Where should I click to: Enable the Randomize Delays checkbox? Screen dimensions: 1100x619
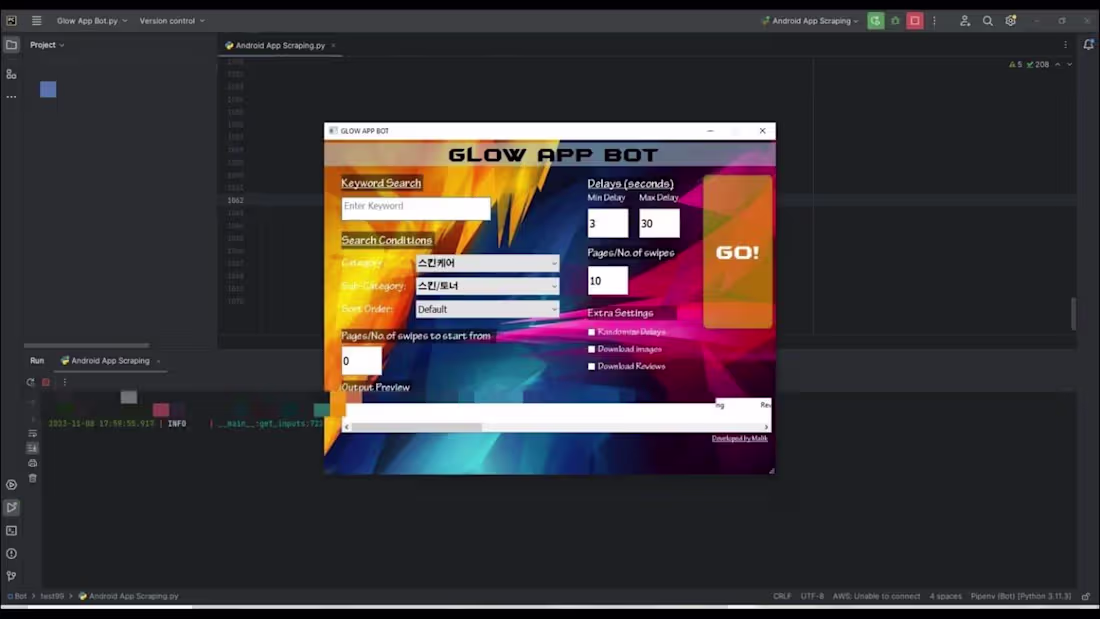591,332
